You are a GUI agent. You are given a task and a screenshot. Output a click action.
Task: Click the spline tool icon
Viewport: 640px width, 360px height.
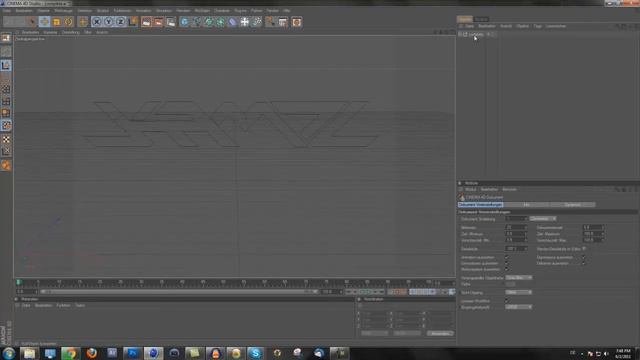pyautogui.click(x=196, y=22)
